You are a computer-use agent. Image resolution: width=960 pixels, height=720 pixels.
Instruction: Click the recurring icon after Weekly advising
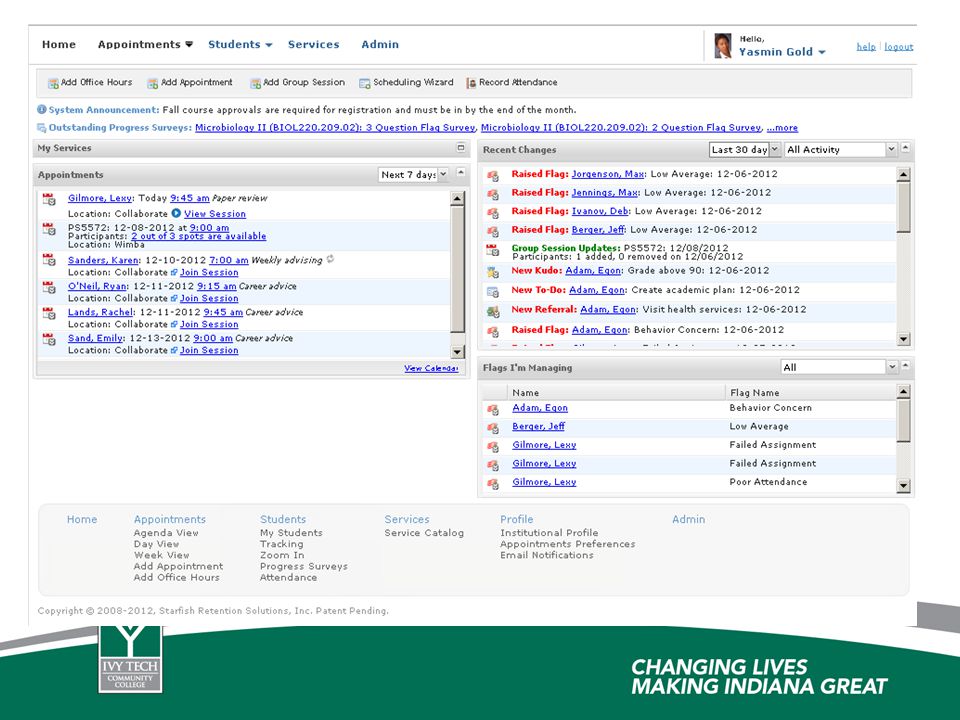click(x=331, y=259)
